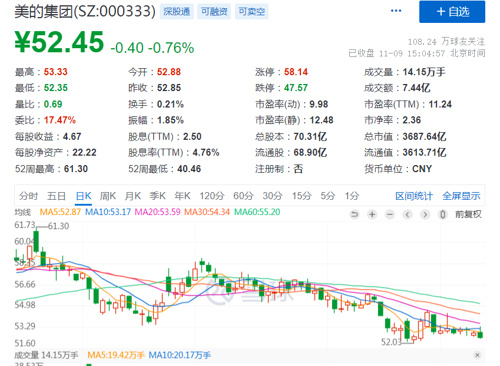The width and height of the screenshot is (500, 366).
Task: Switch to the 5分 chart tab
Action: click(328, 196)
